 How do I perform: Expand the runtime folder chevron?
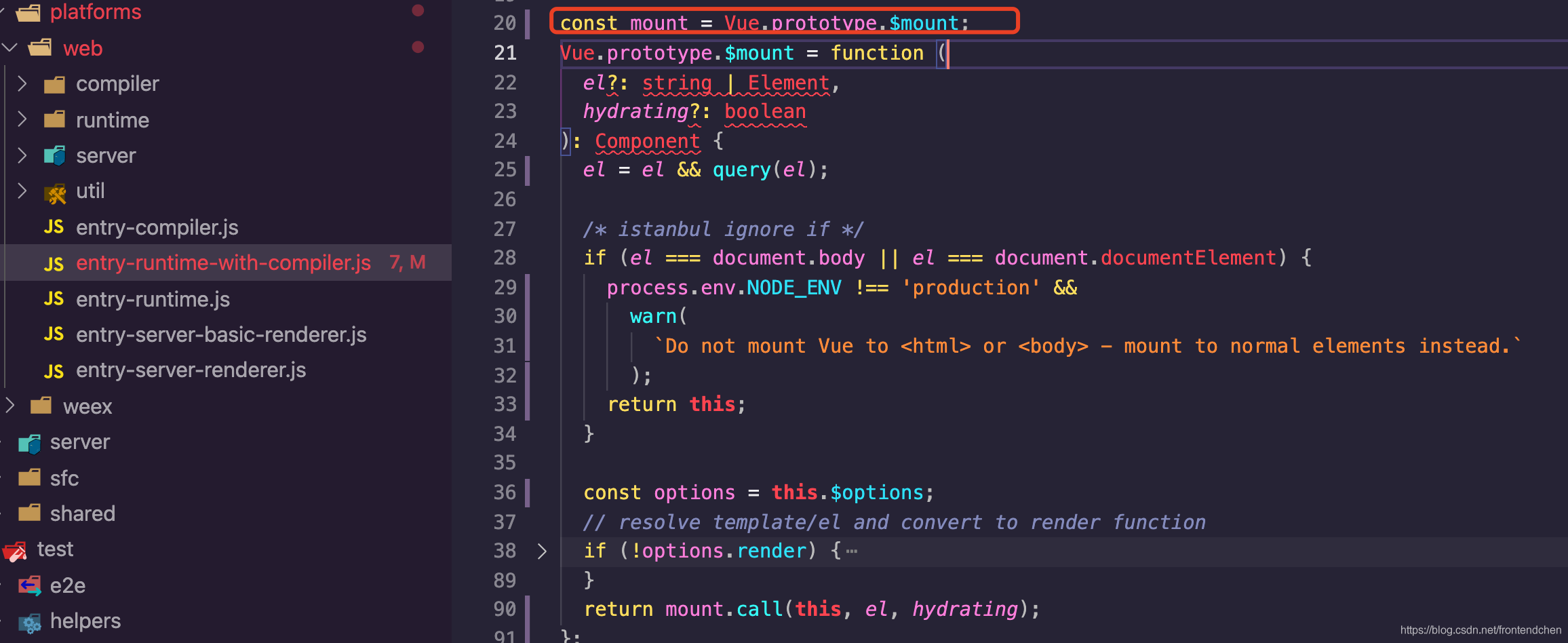(22, 119)
